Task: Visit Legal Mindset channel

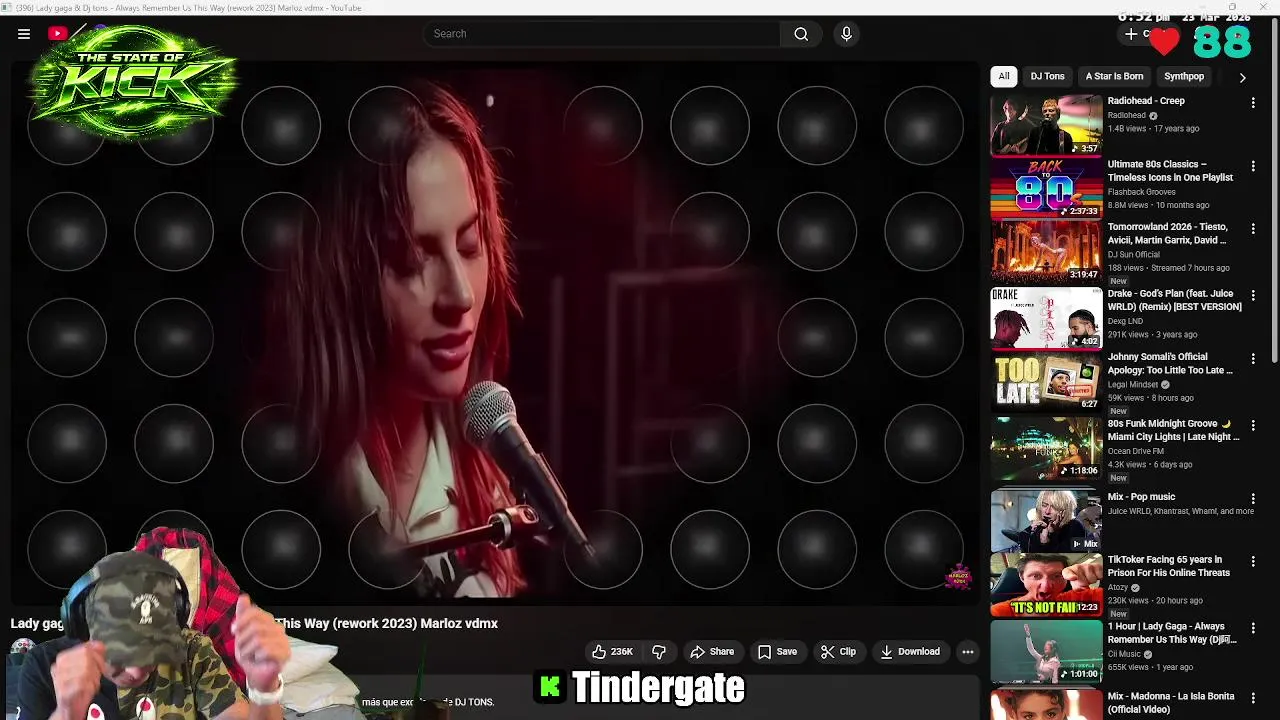Action: pyautogui.click(x=1133, y=385)
